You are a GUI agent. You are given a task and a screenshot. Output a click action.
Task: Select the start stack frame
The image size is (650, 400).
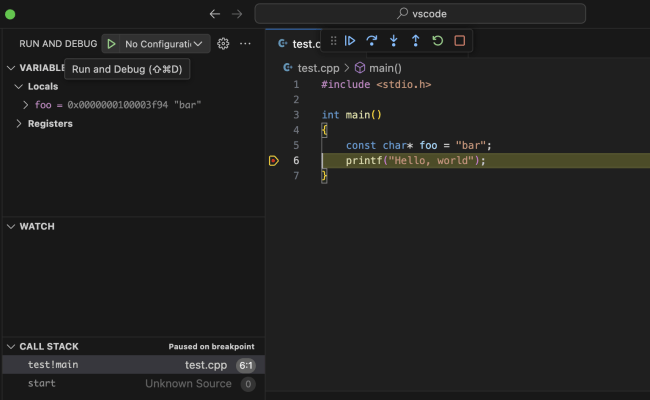(x=133, y=383)
